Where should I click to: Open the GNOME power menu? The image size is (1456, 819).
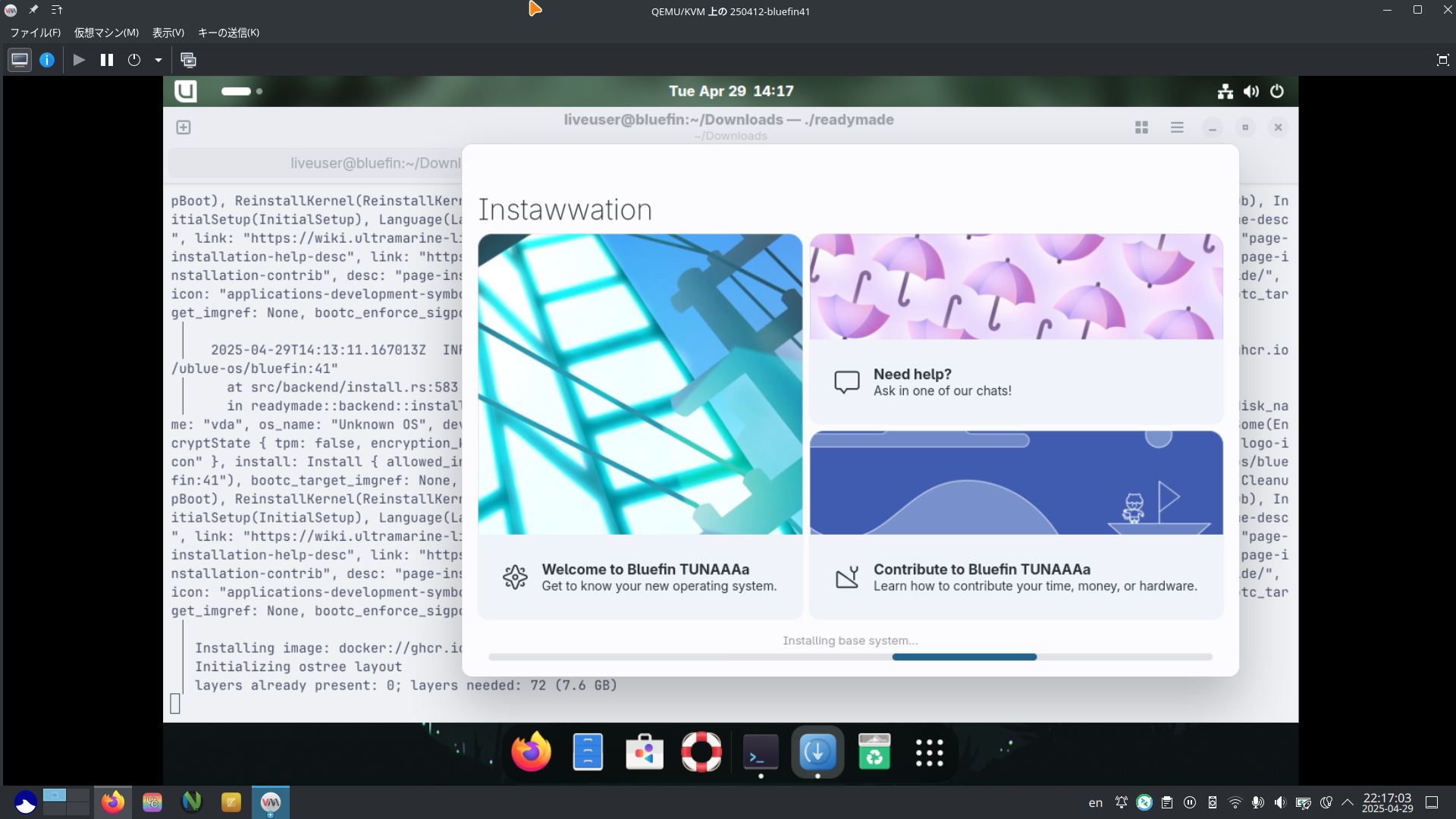click(1277, 91)
